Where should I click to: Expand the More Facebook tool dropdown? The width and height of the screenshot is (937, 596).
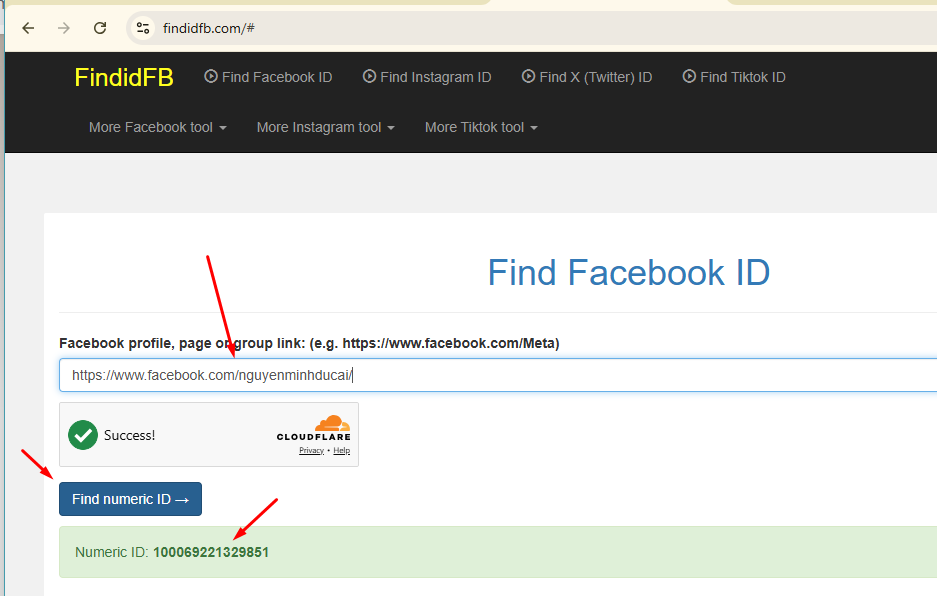coord(158,127)
